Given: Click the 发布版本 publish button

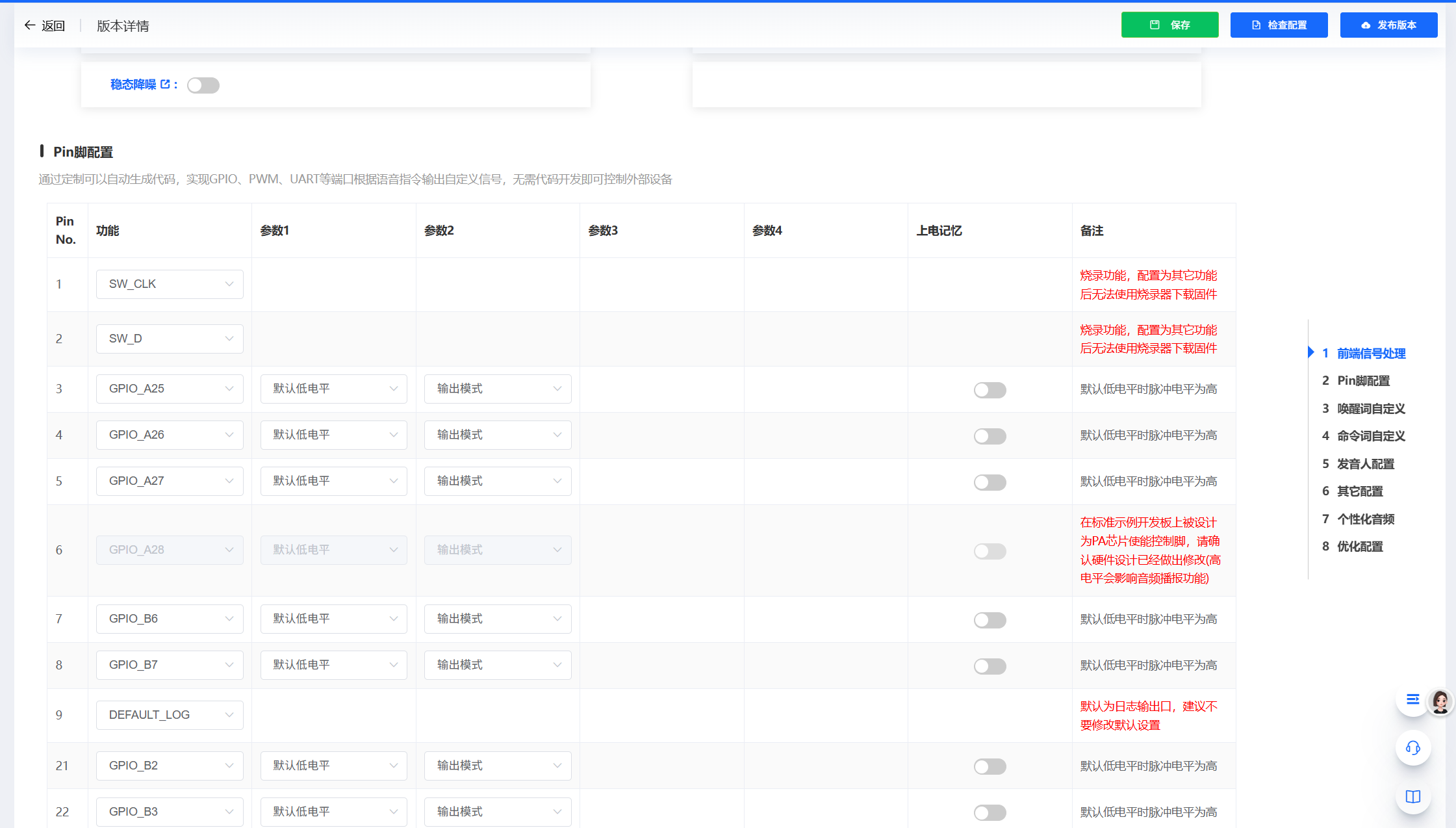Looking at the screenshot, I should [1388, 25].
